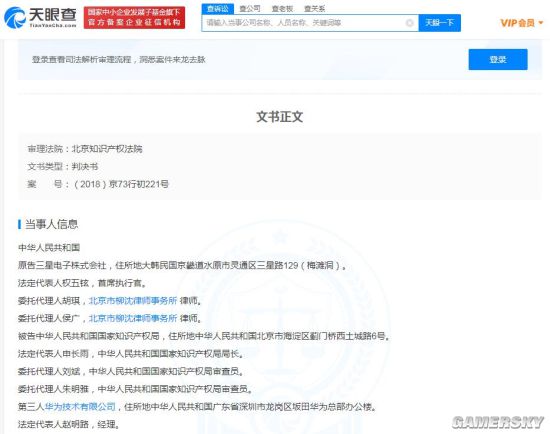
Task: Click the 委托代理人朱明雅 line
Action: coord(135,389)
